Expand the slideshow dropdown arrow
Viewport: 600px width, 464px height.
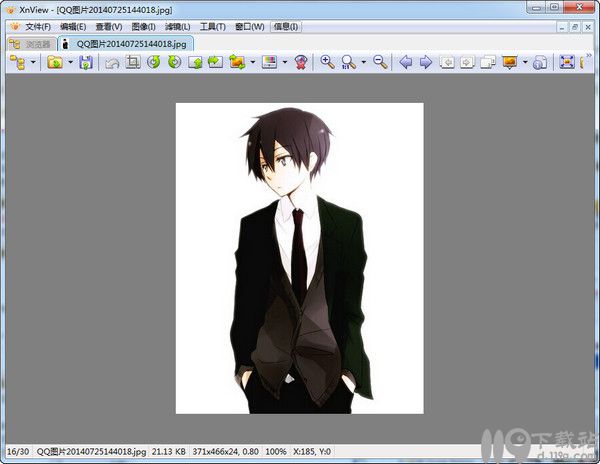coord(525,62)
